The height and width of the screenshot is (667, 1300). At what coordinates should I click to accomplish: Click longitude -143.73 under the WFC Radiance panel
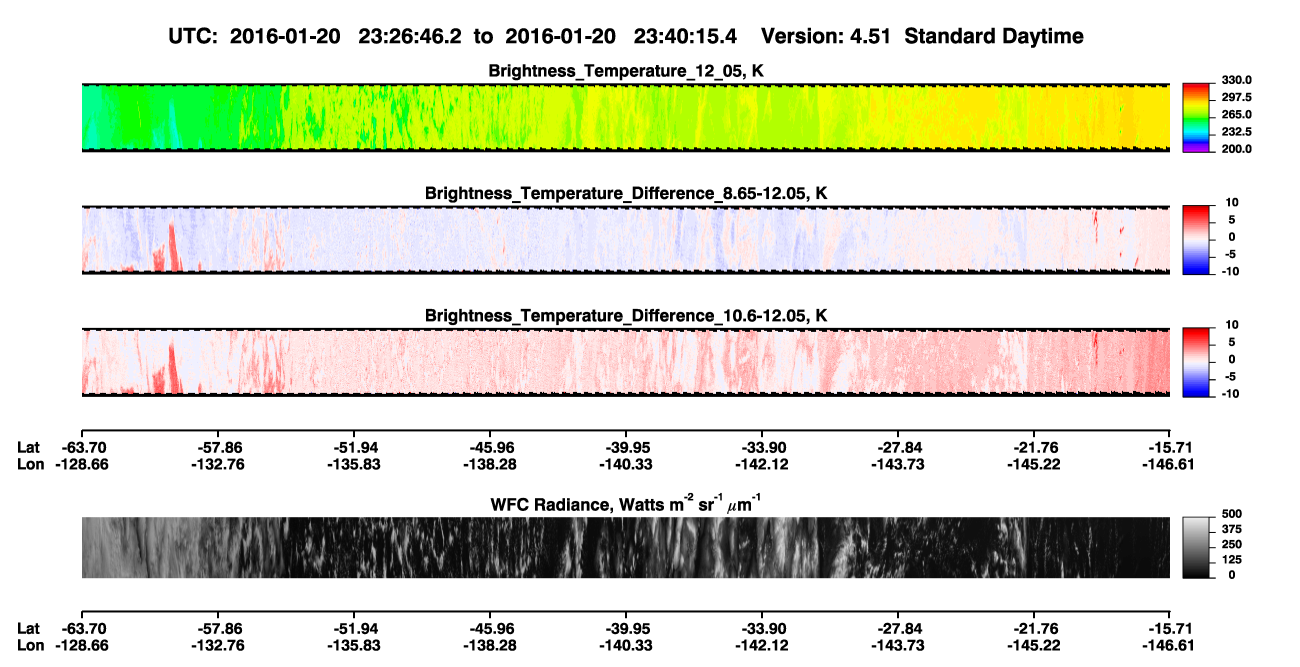coord(898,645)
